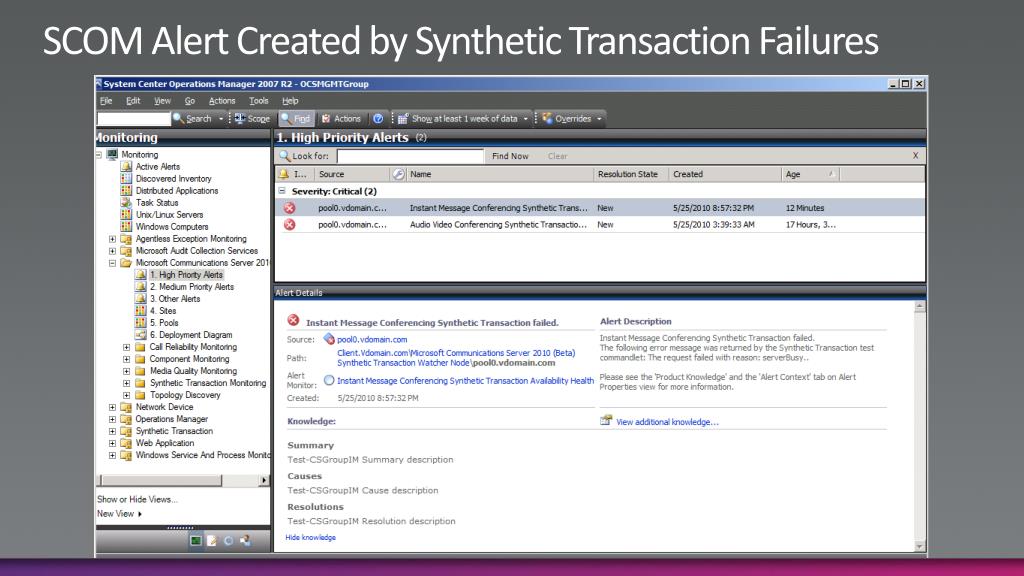The image size is (1024, 576).
Task: Click the toolbar search input box
Action: click(133, 119)
